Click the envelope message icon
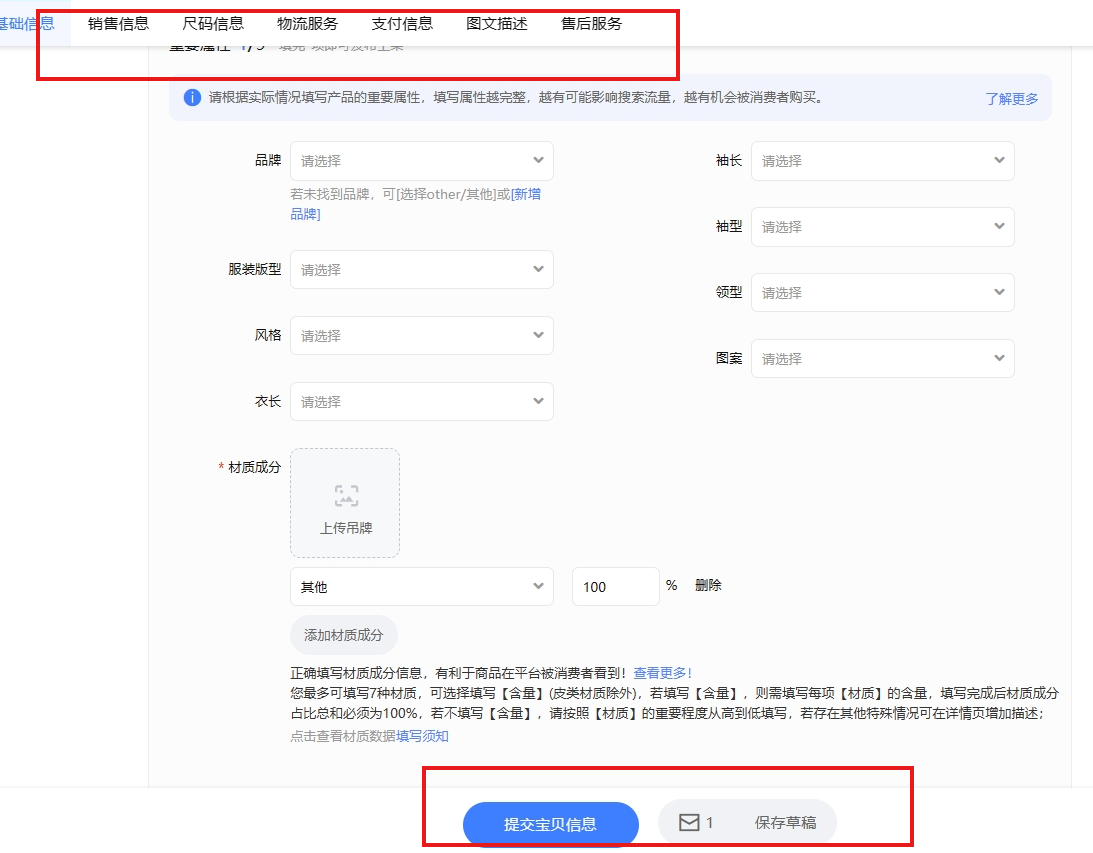 click(689, 823)
